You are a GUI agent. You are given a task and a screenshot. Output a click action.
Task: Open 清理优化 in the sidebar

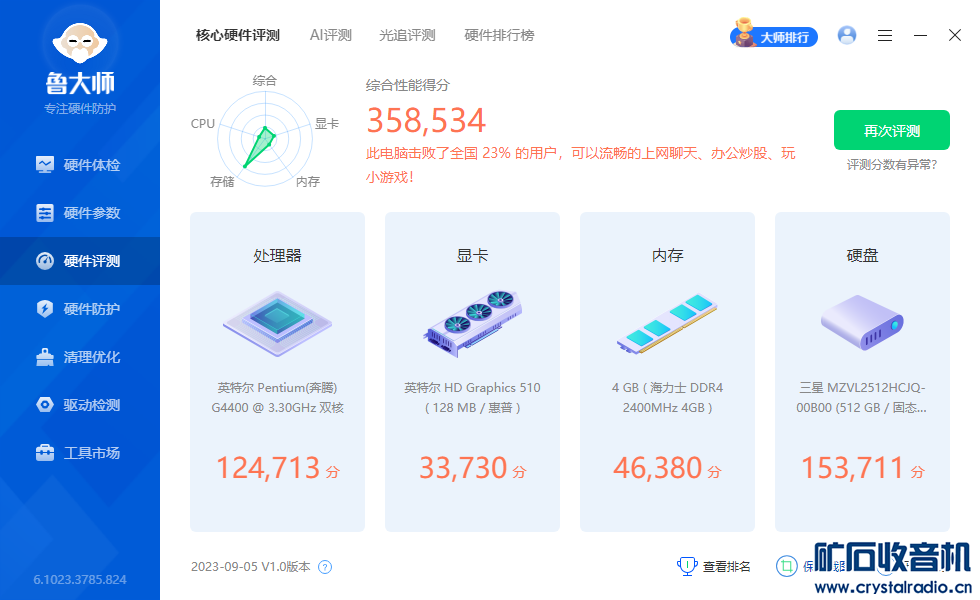tap(79, 358)
